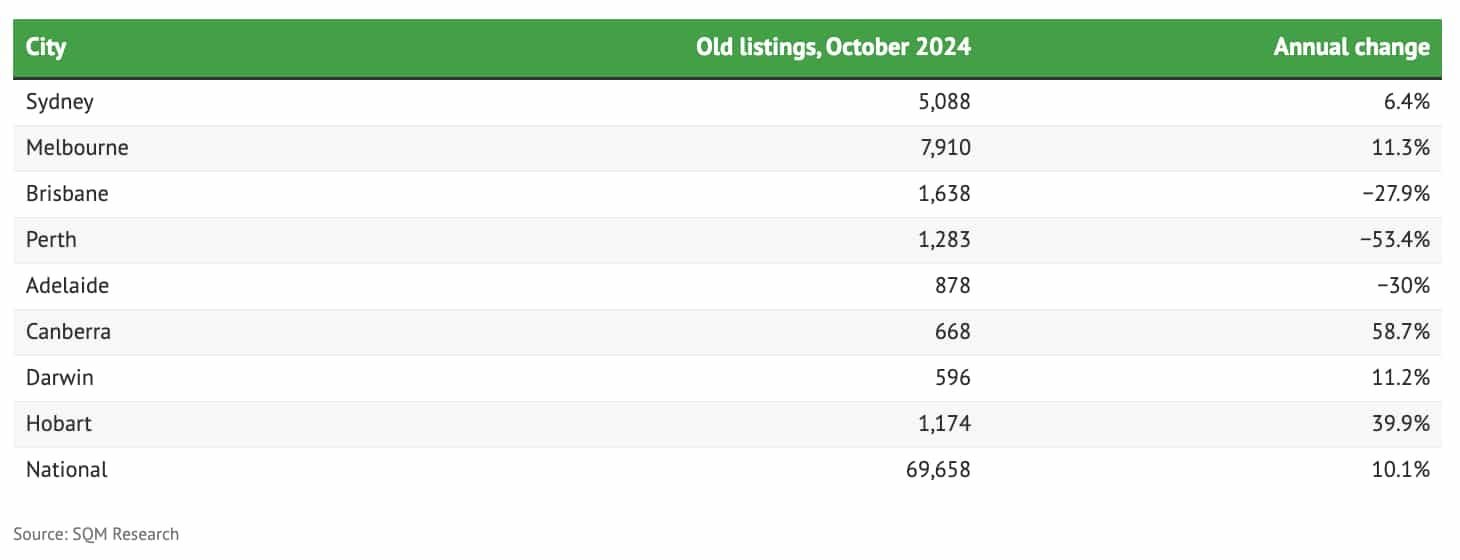Screen dimensions: 1460x560
Task: Select the Melbourne row label
Action: pos(77,148)
